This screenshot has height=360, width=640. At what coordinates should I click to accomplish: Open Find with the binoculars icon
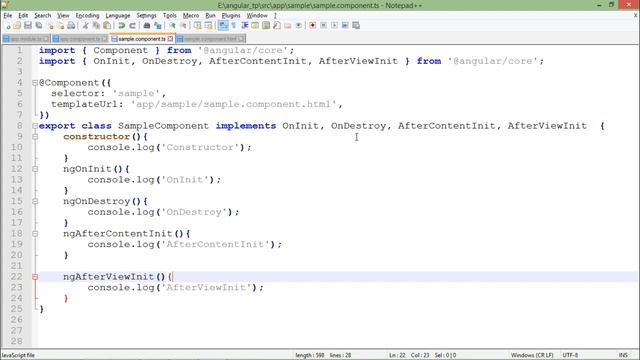[147, 25]
